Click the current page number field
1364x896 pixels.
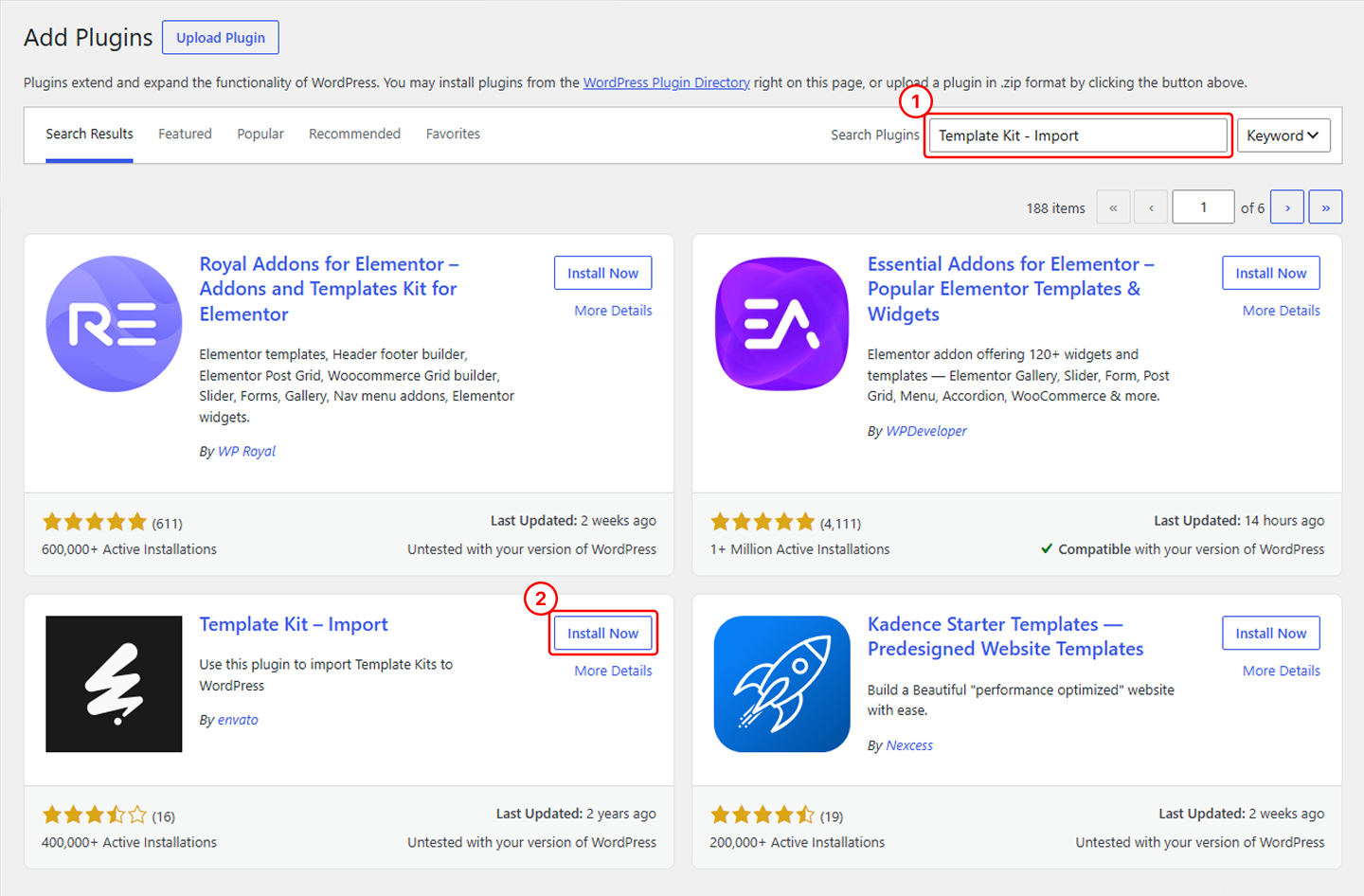point(1203,207)
